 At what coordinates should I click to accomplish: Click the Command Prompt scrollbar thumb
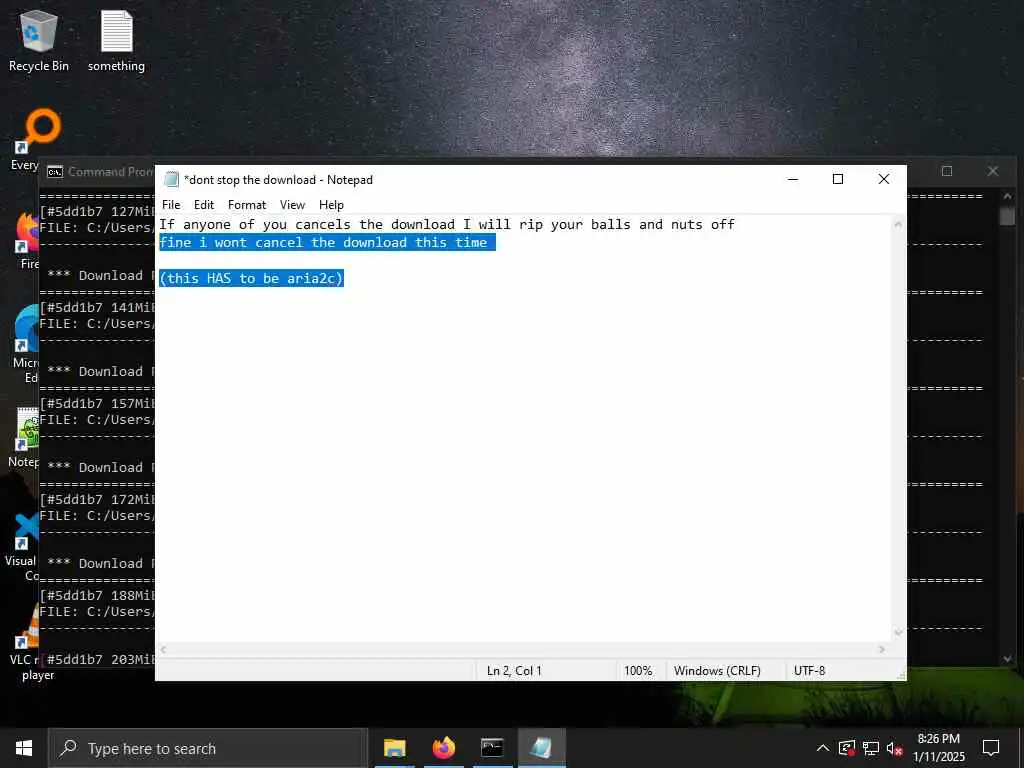pyautogui.click(x=1007, y=216)
